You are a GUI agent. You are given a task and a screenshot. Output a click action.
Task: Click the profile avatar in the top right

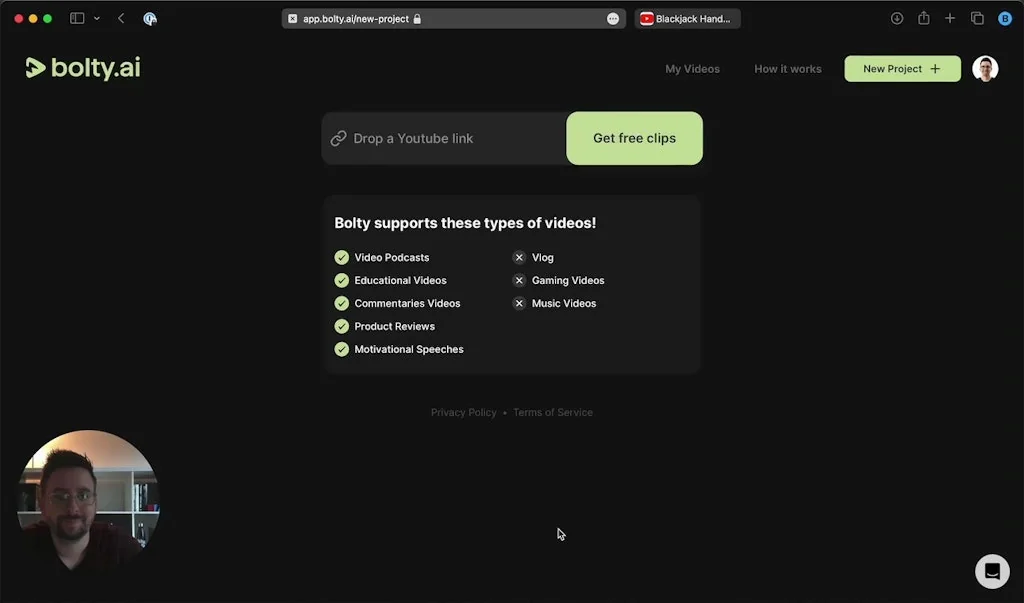coord(985,68)
